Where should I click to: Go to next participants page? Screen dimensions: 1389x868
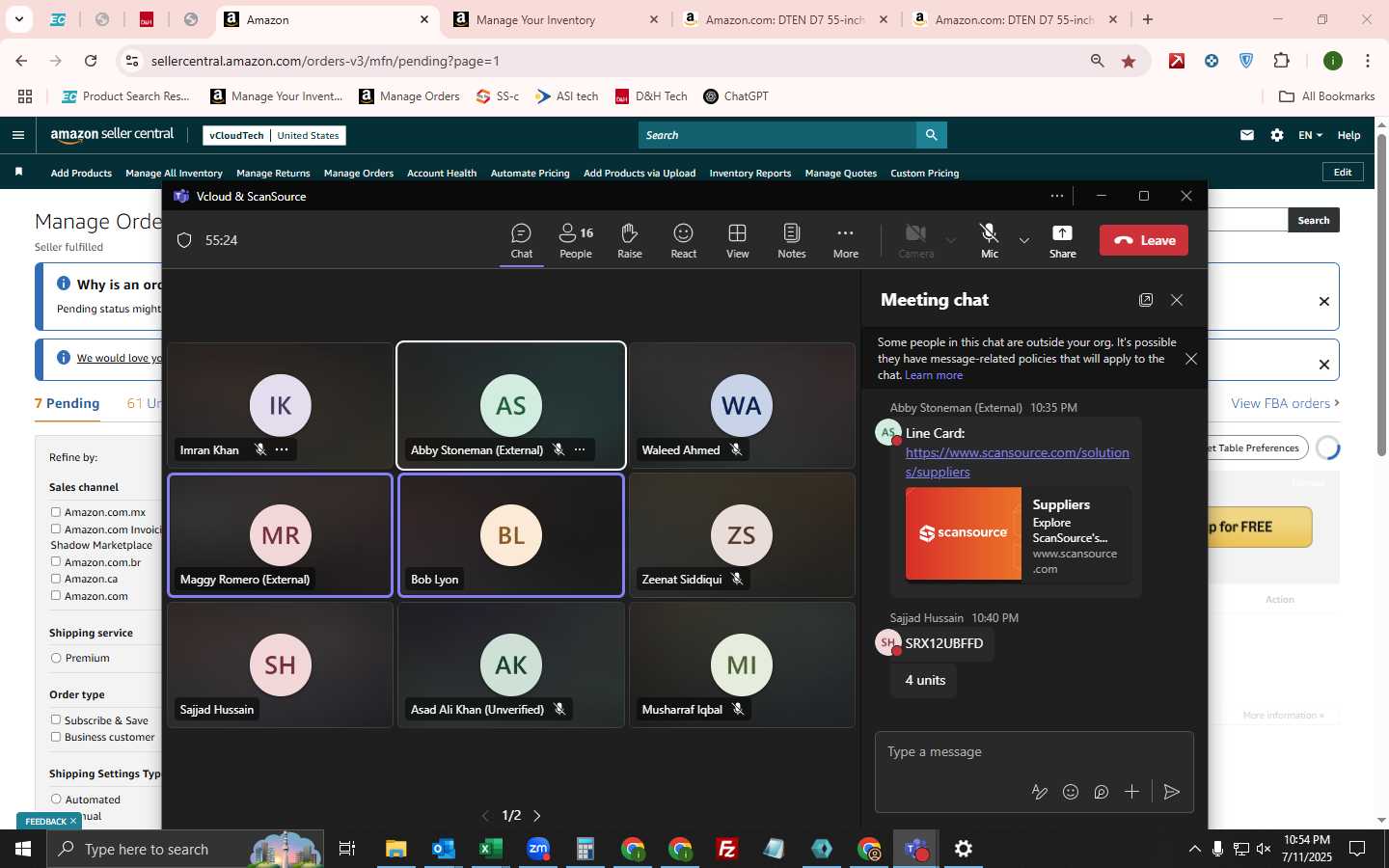pos(537,816)
